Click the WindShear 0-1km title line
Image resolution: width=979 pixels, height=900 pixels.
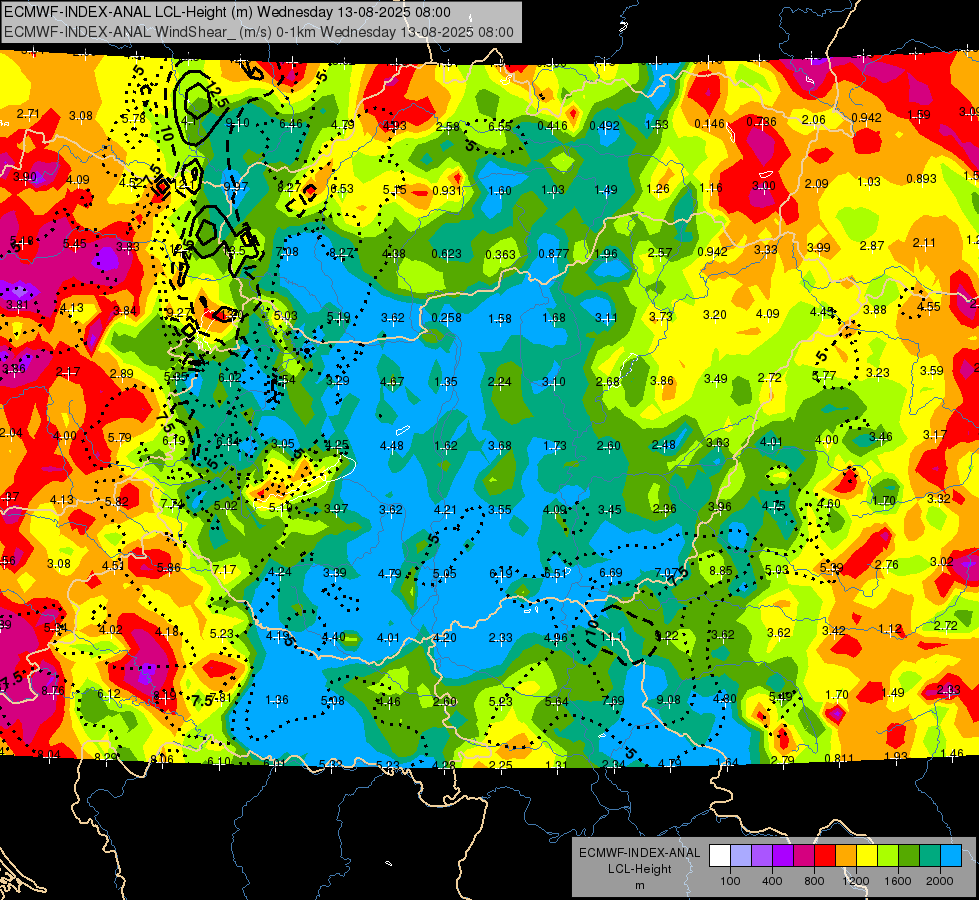258,32
